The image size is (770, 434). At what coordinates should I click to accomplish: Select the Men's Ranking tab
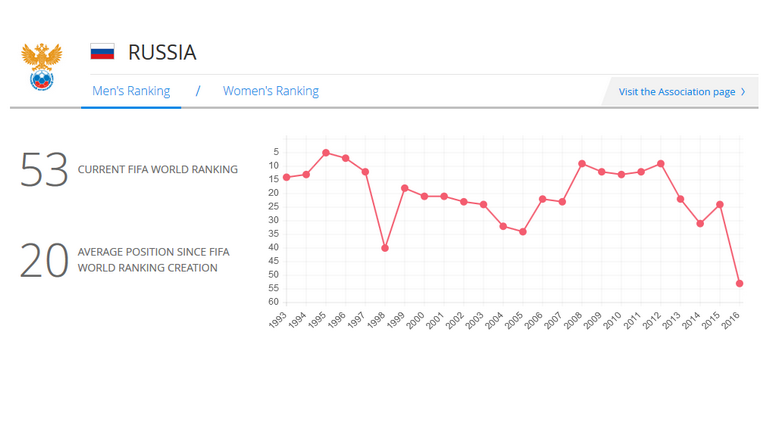pos(131,91)
